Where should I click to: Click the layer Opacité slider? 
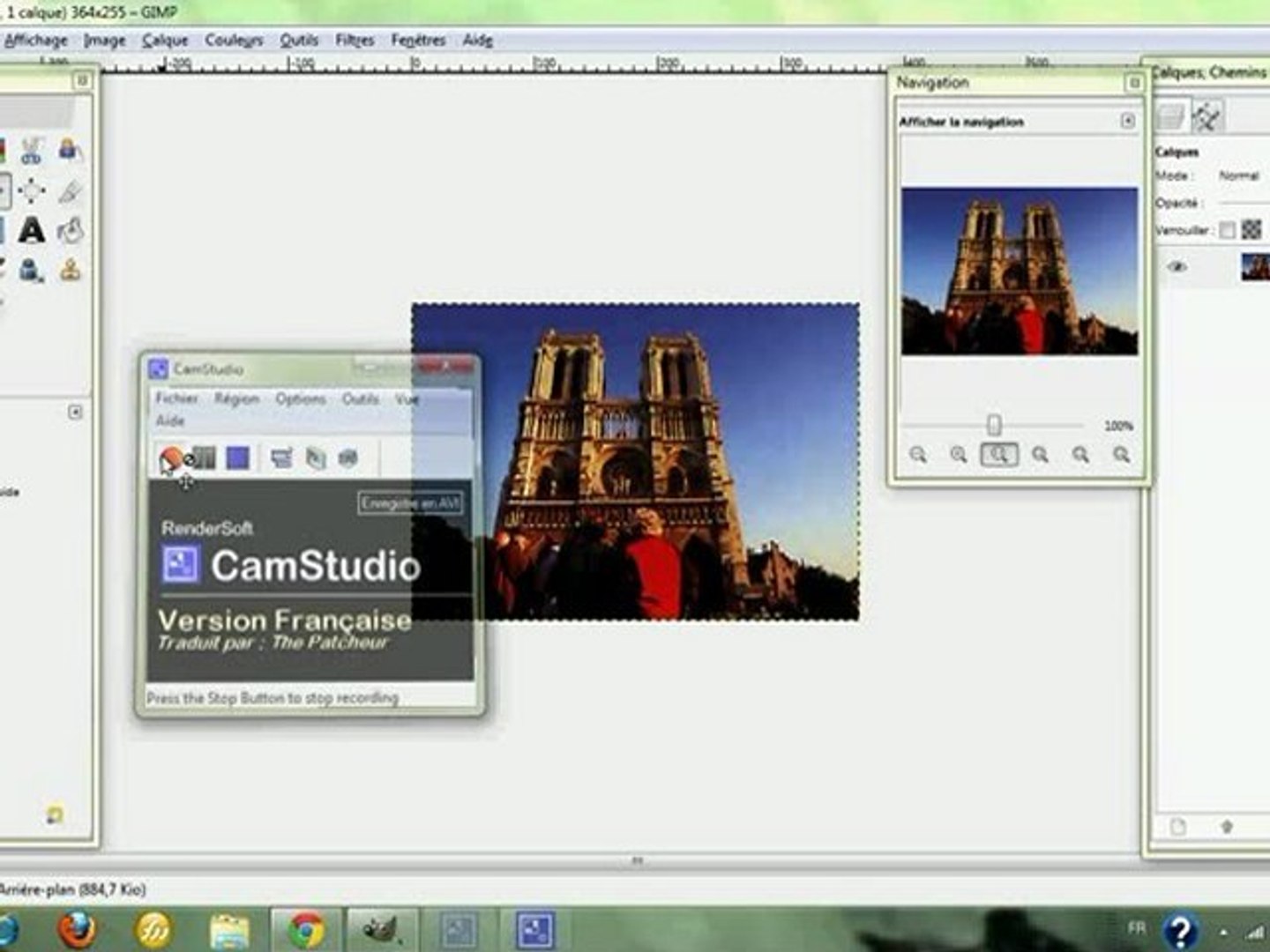(x=1243, y=204)
